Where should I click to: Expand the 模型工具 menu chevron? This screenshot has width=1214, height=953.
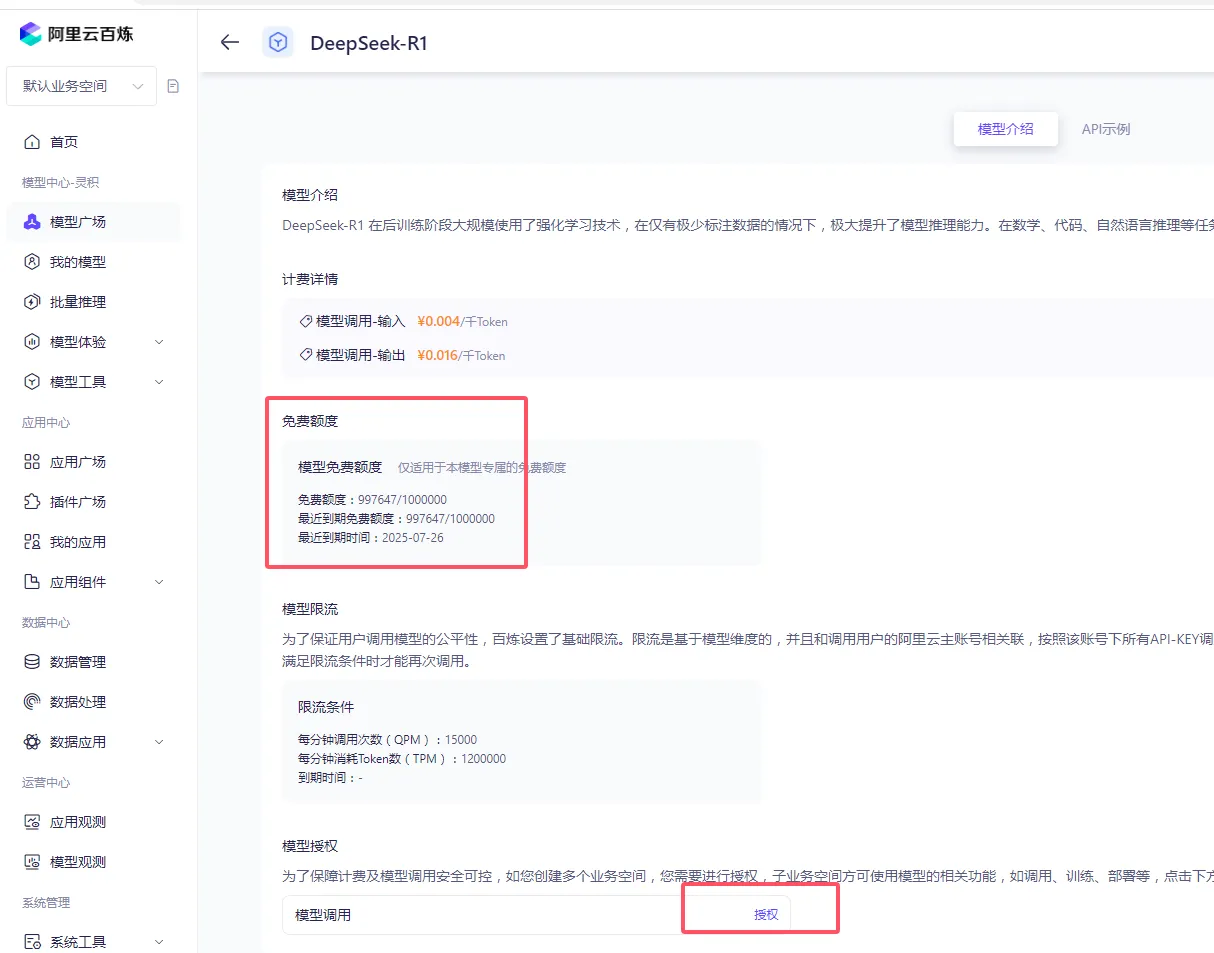(159, 382)
